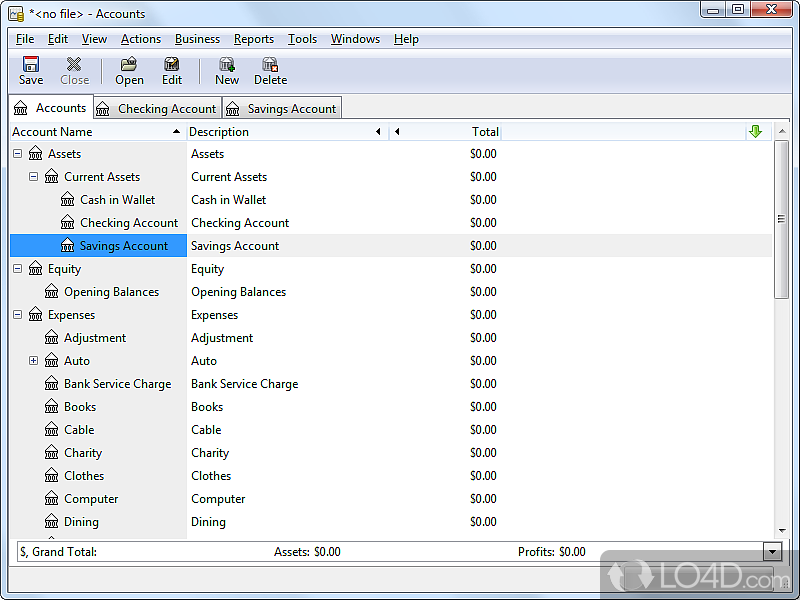Viewport: 800px width, 600px height.
Task: Switch to the Savings Account tab
Action: click(x=282, y=109)
